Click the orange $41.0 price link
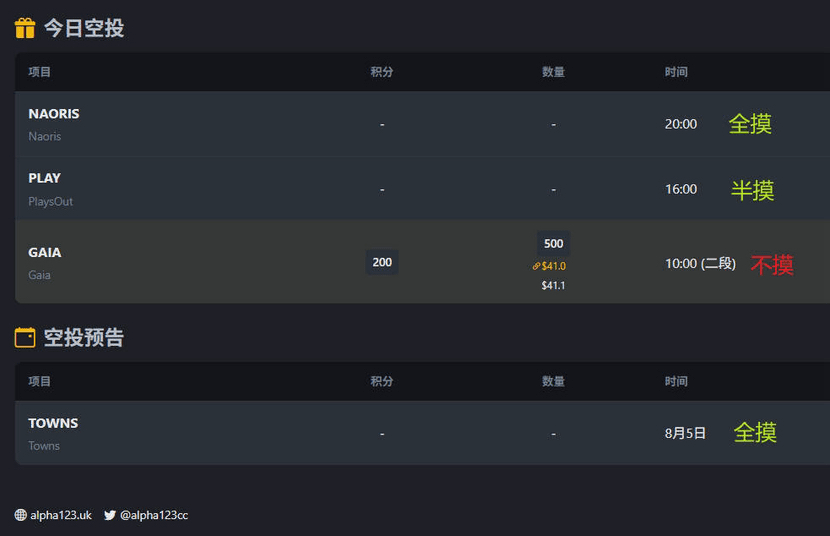This screenshot has width=830, height=536. coord(554,266)
